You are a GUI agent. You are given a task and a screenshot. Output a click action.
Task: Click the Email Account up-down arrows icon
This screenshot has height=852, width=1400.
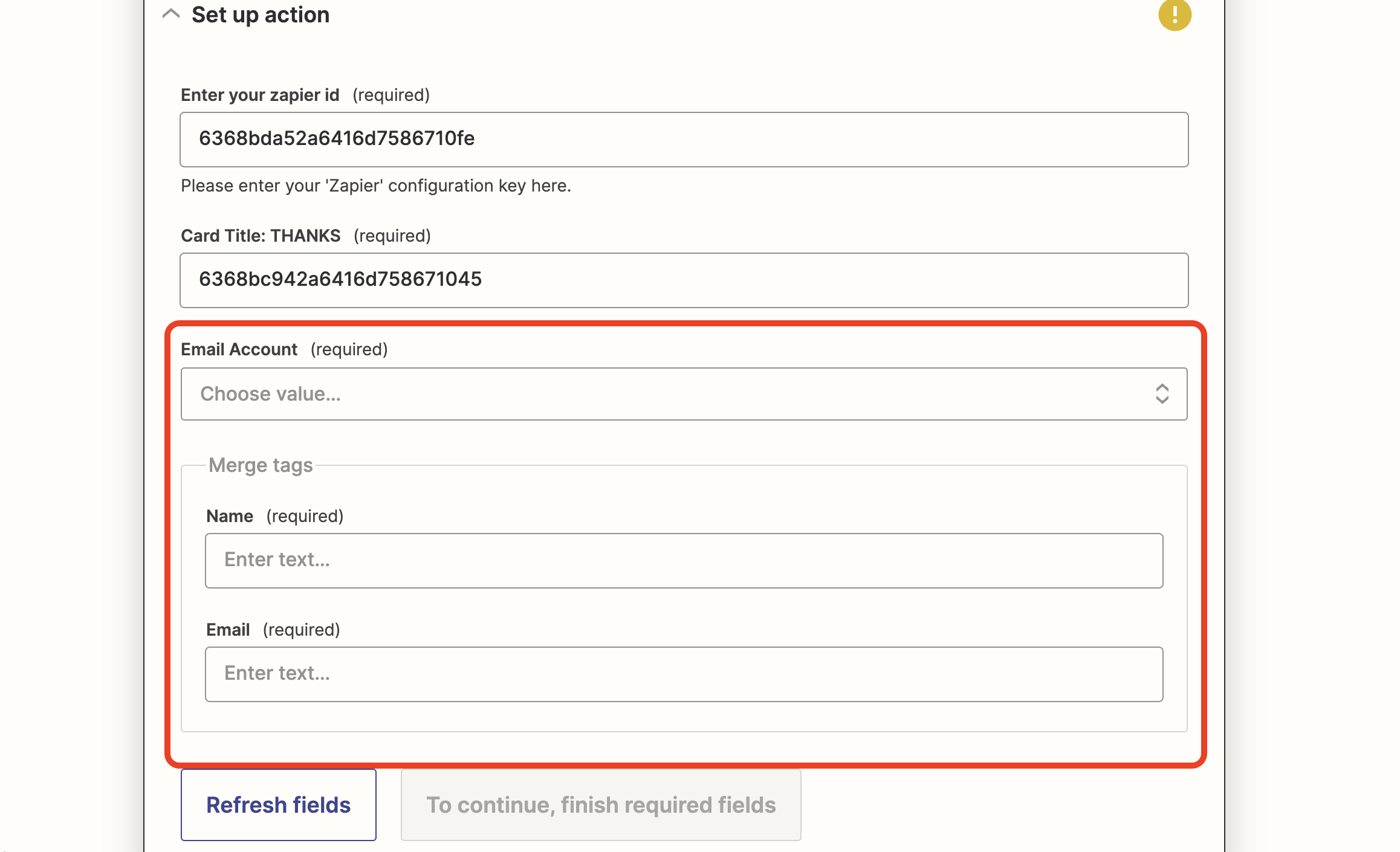click(x=1161, y=394)
